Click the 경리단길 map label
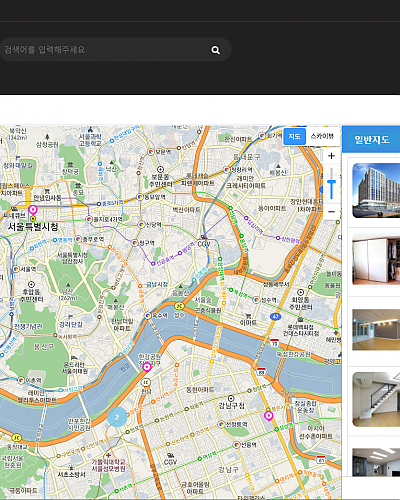This screenshot has height=500, width=400. click(71, 324)
